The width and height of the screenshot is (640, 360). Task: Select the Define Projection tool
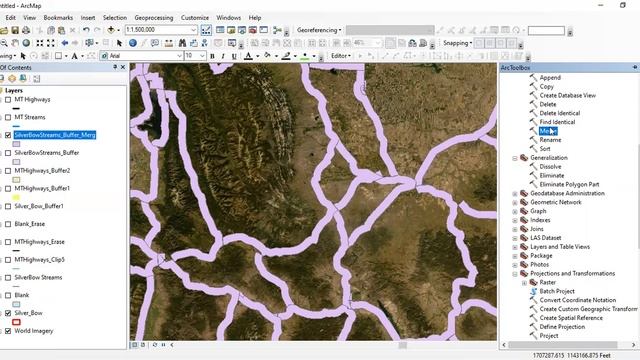point(562,327)
